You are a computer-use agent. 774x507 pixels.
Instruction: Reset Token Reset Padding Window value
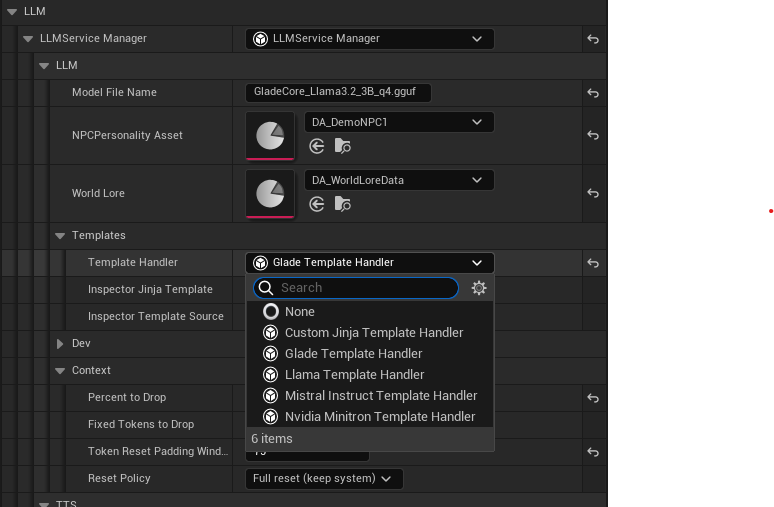click(593, 452)
